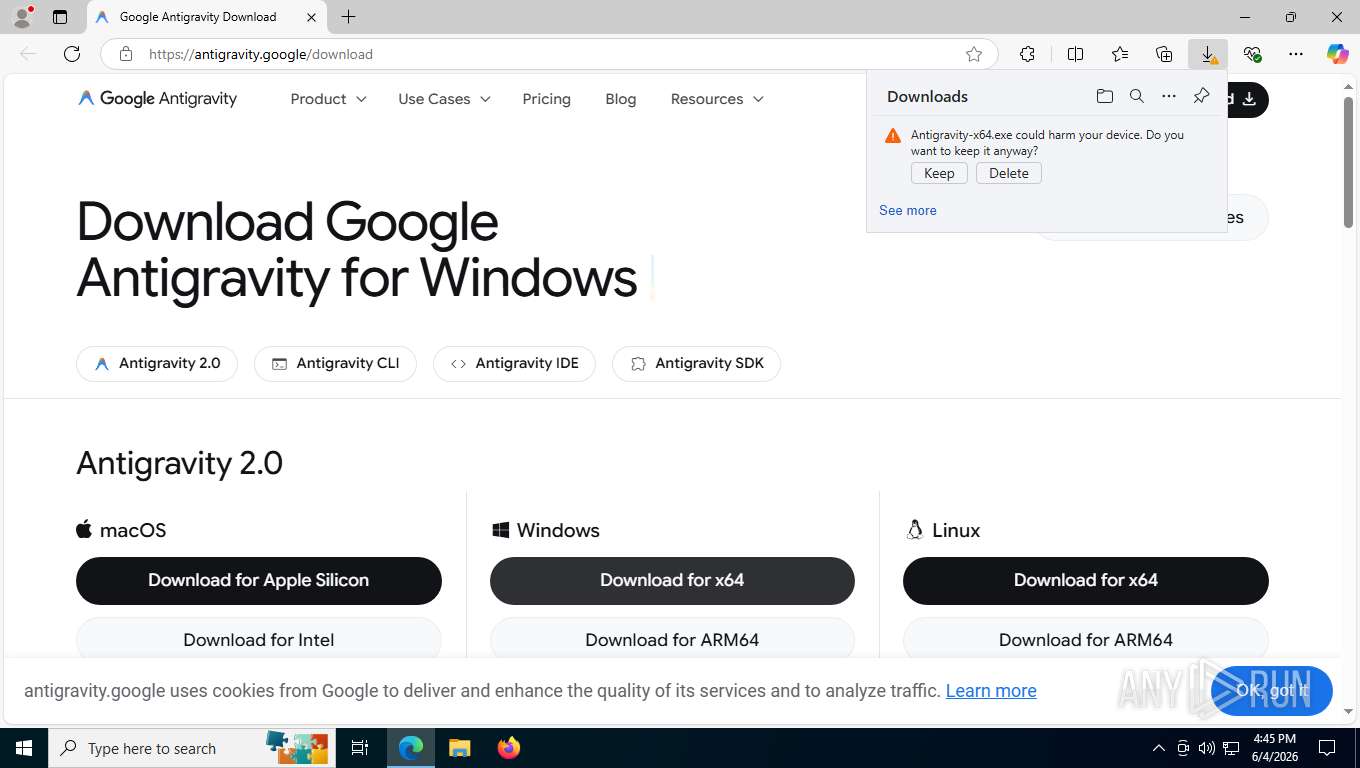The image size is (1360, 768).
Task: Open the Favorites list icon
Action: point(1120,54)
